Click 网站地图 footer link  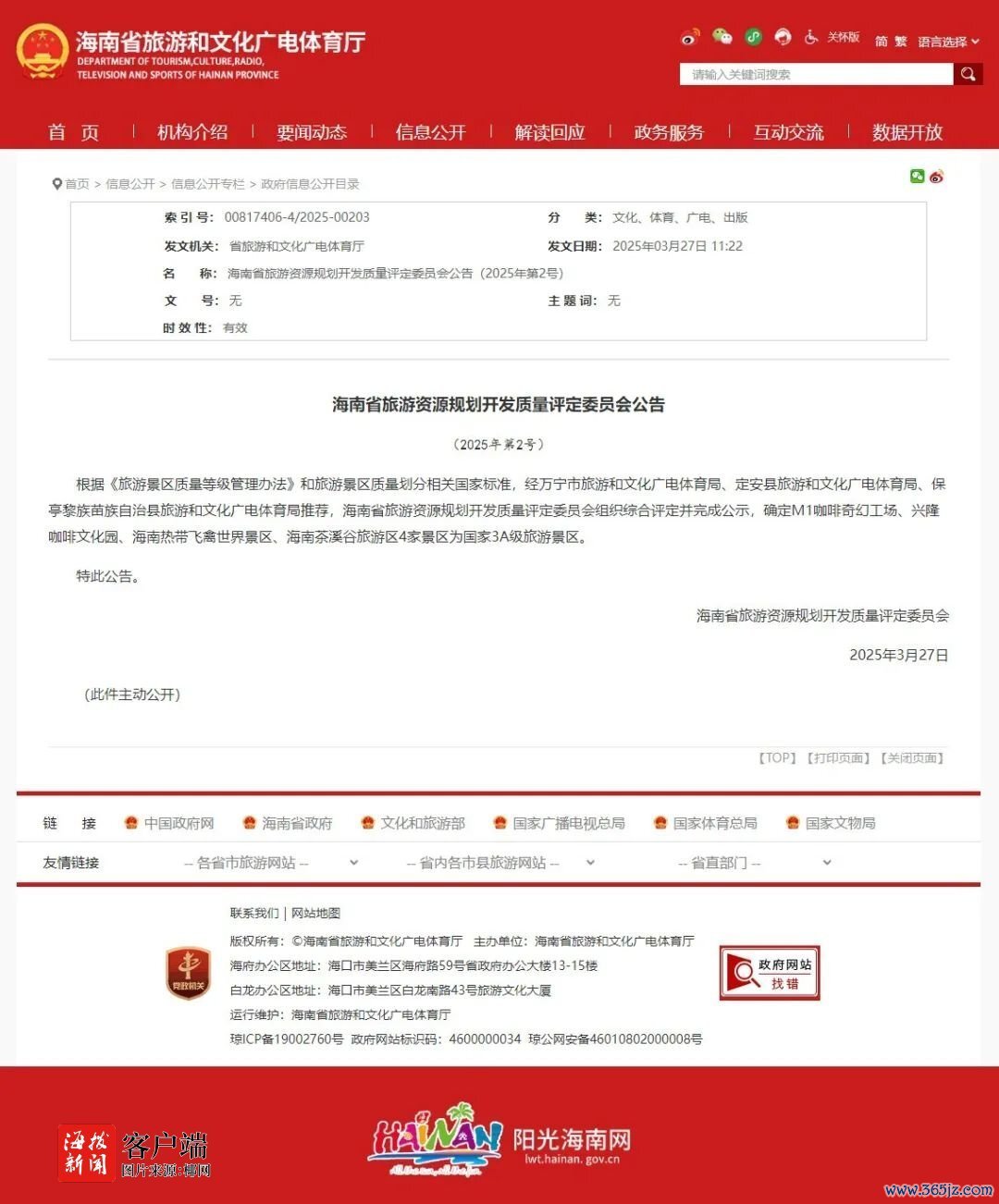point(315,914)
